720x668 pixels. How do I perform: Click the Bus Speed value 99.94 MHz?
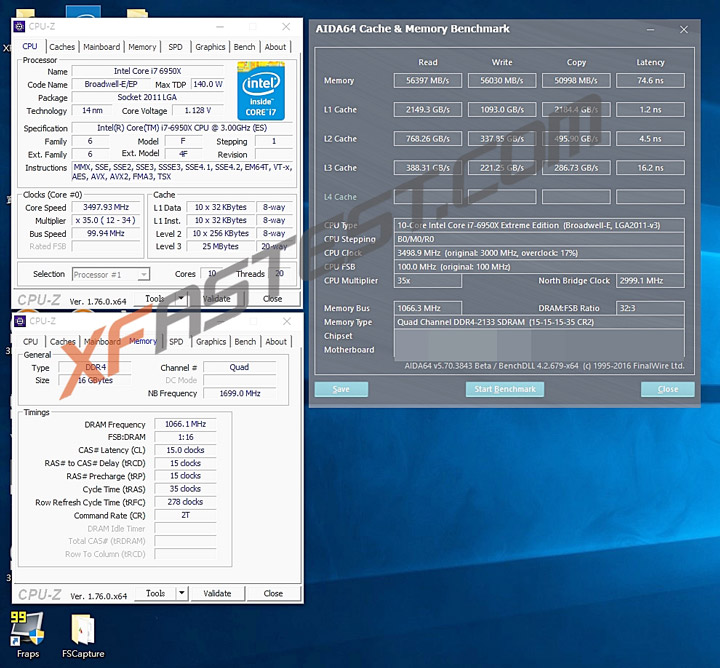tap(106, 233)
